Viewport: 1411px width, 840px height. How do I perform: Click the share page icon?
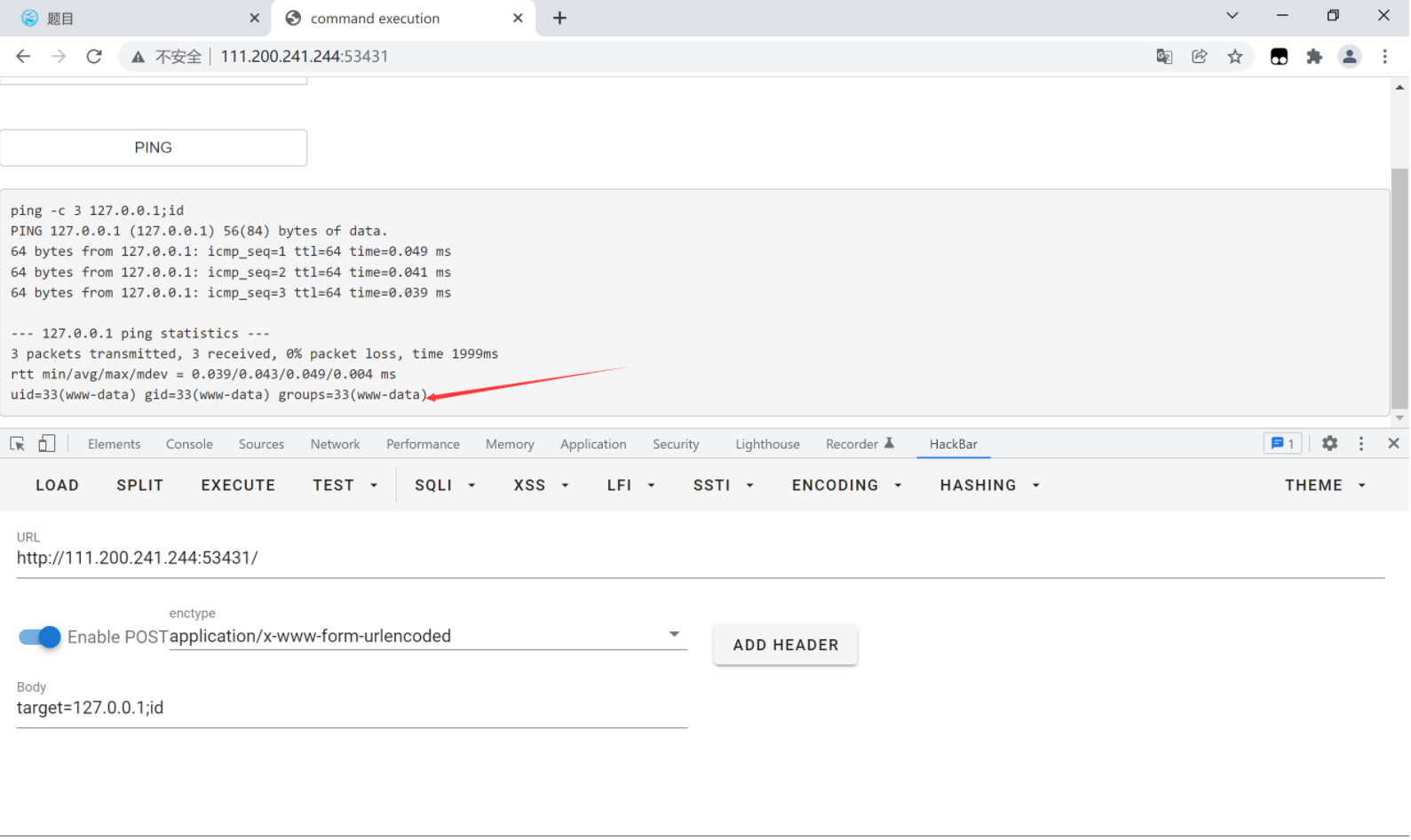[1200, 57]
